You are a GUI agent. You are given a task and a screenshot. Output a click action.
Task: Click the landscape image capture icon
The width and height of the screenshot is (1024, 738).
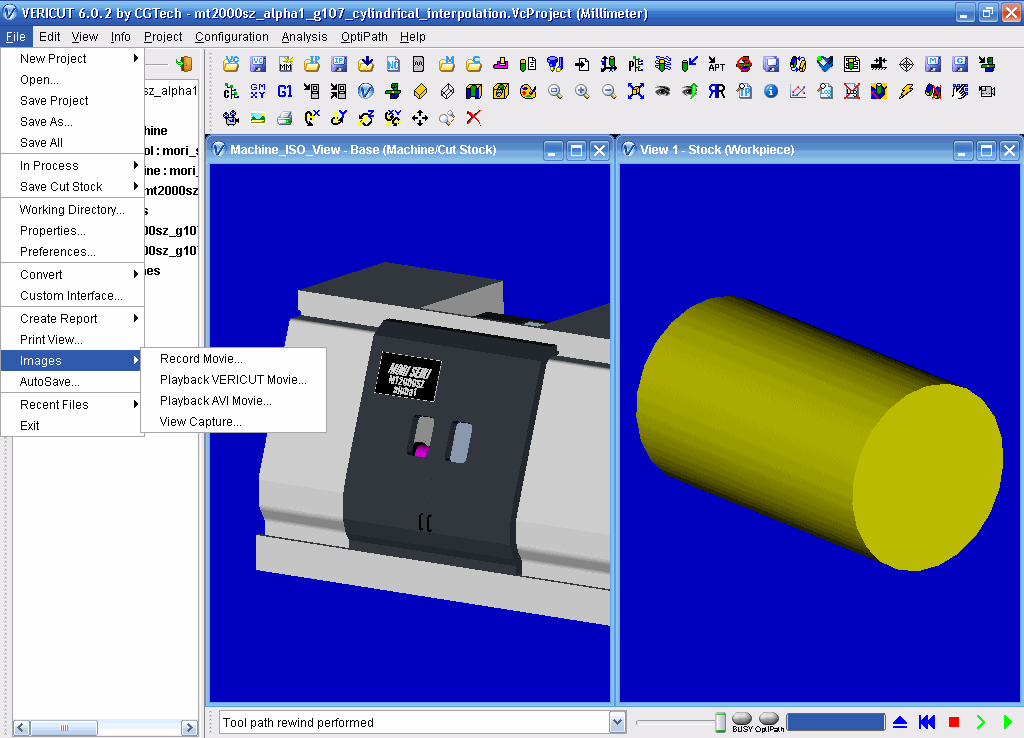point(258,118)
